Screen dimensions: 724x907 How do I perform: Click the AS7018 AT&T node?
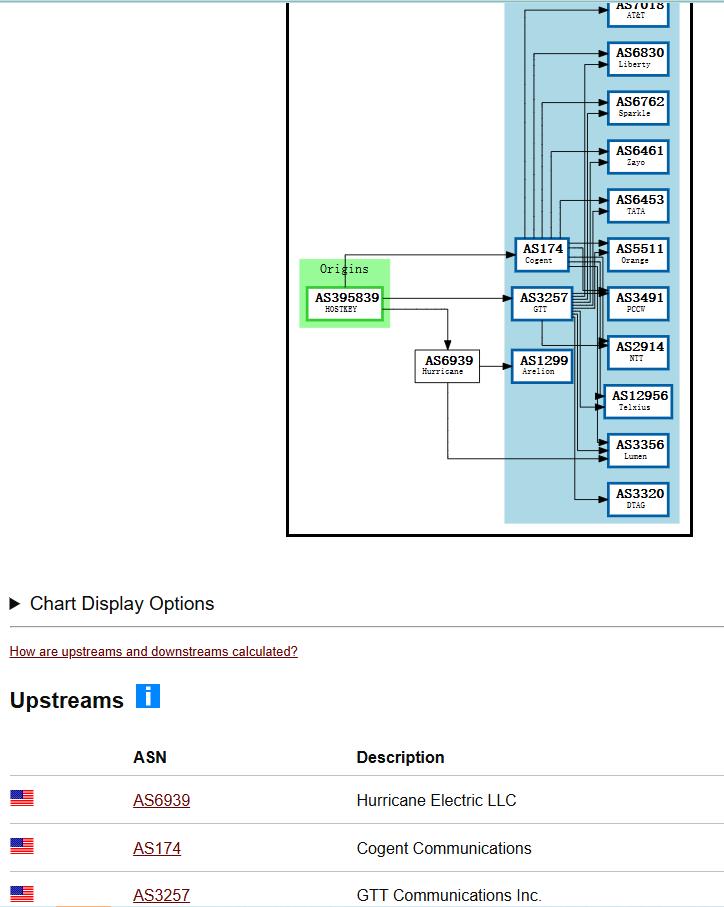[x=638, y=14]
